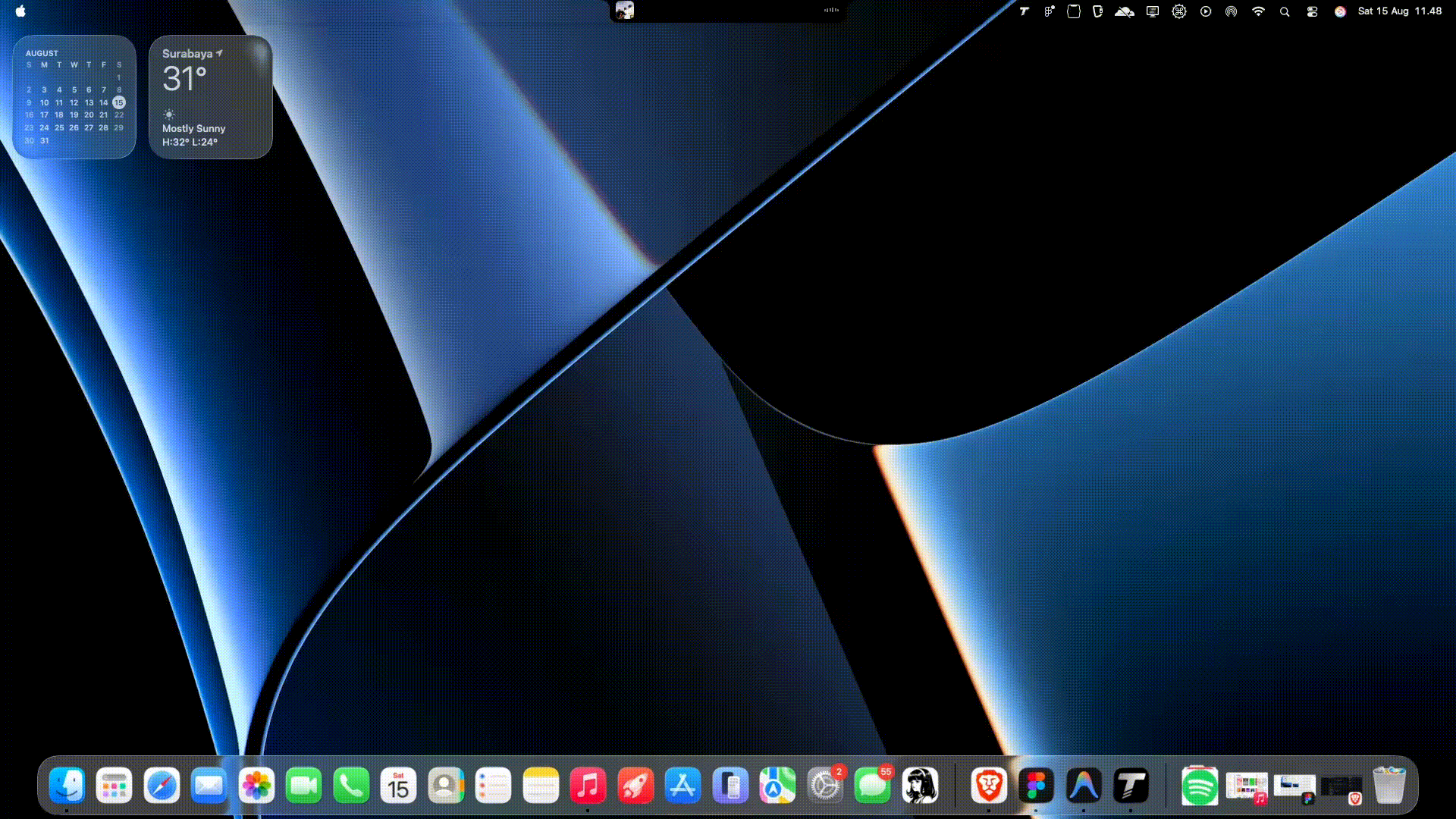This screenshot has height=819, width=1456.
Task: Open Reminders app in the Dock
Action: 493,786
